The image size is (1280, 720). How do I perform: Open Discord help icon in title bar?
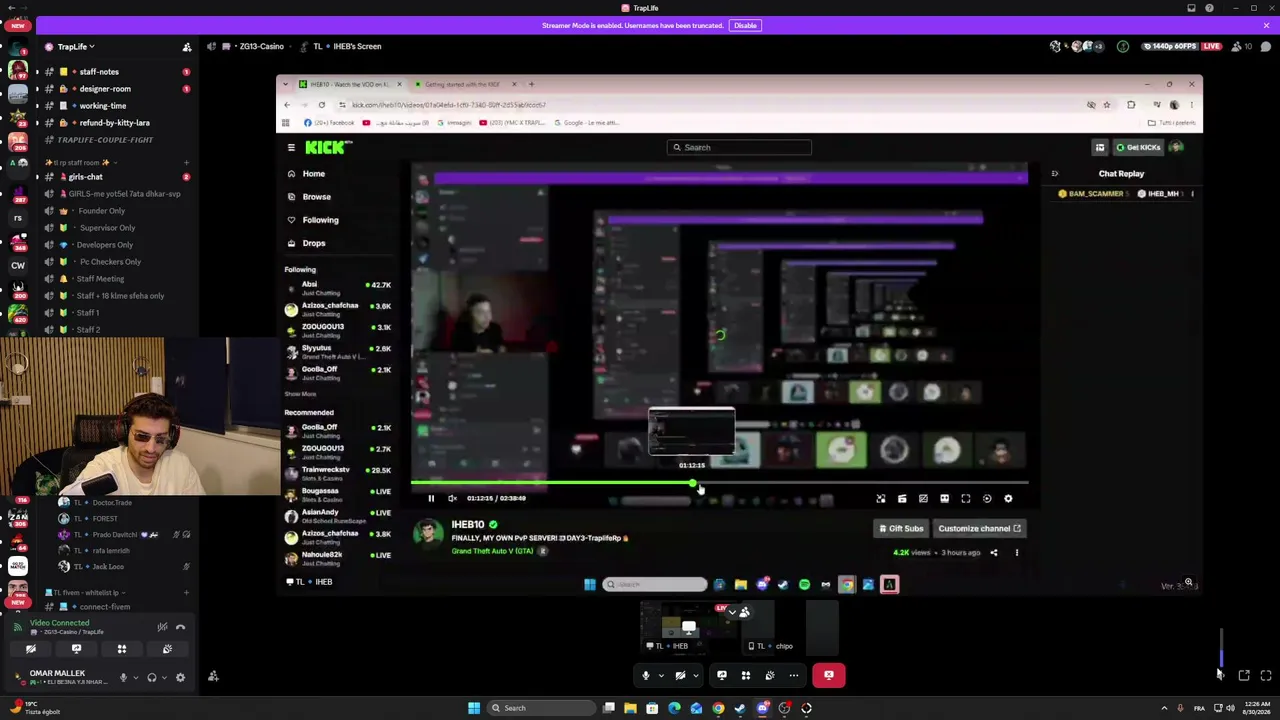1209,8
